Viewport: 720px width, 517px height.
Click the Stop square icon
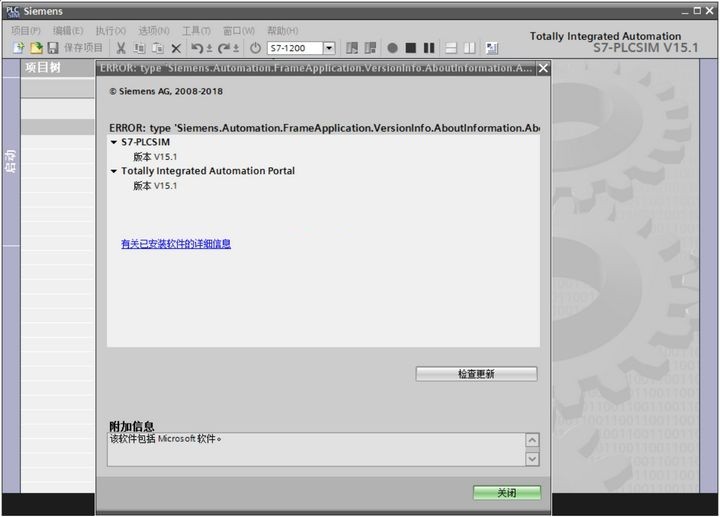[x=411, y=48]
